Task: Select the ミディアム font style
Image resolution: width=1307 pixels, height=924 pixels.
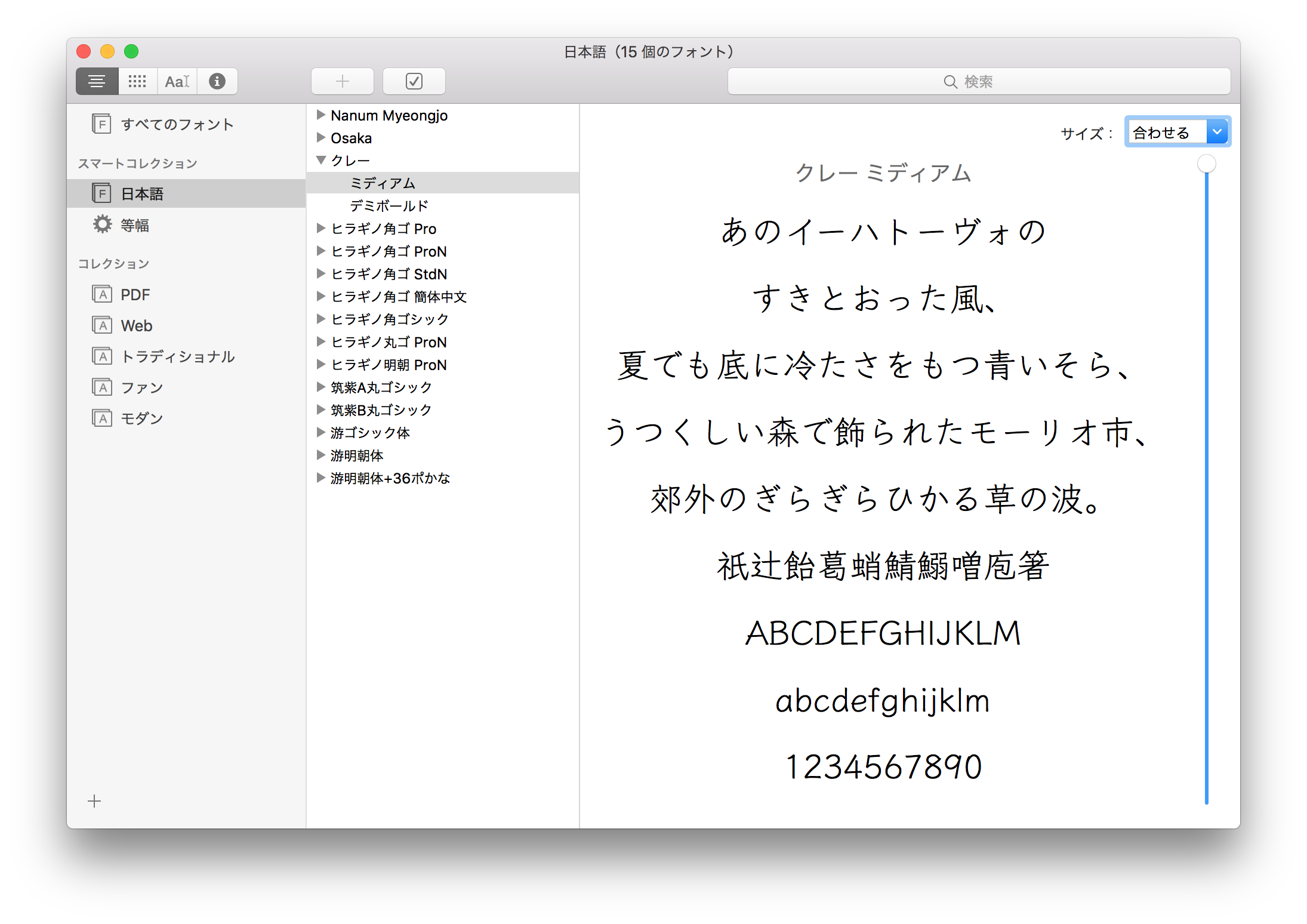Action: pyautogui.click(x=443, y=183)
